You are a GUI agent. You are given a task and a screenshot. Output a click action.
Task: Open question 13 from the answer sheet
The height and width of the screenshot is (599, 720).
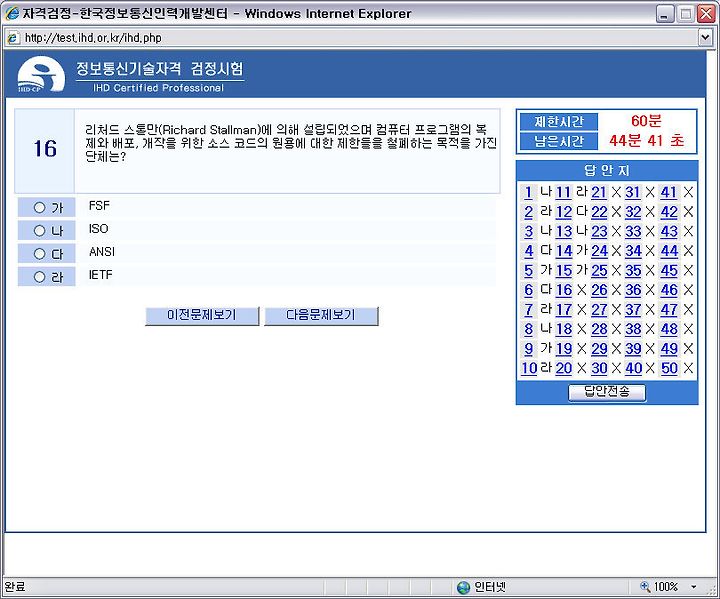click(563, 231)
